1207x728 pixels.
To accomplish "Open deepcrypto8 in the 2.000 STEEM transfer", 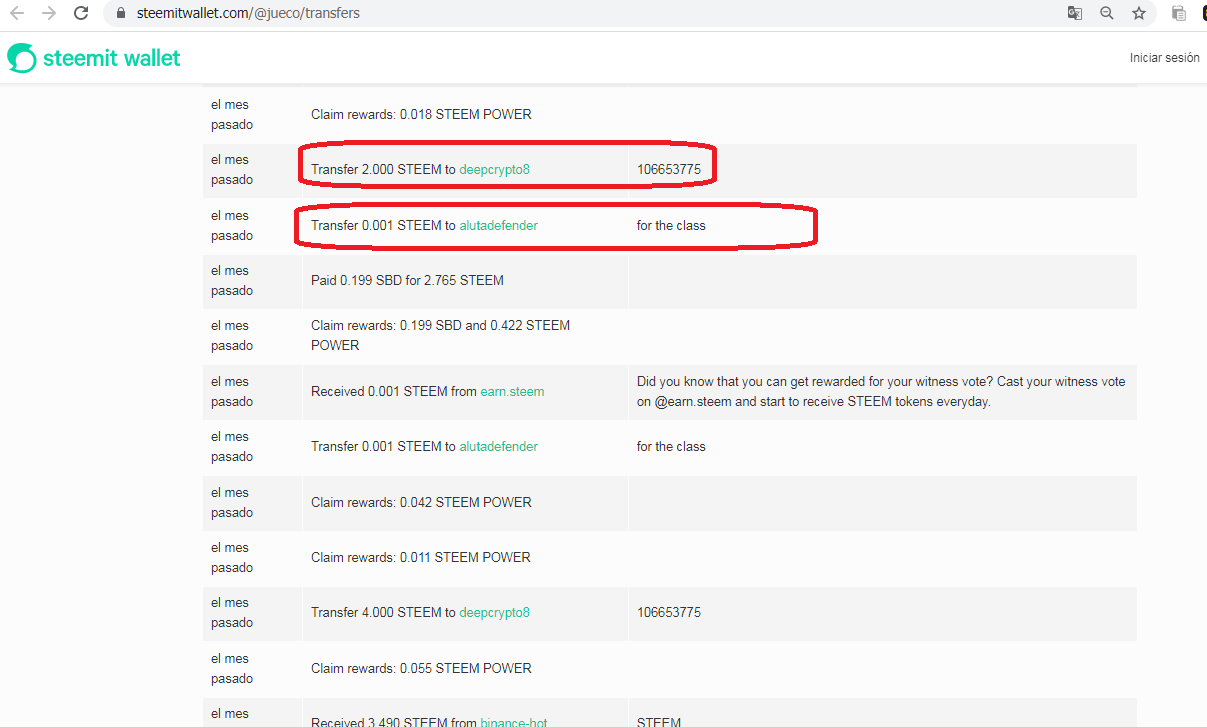I will pyautogui.click(x=494, y=170).
